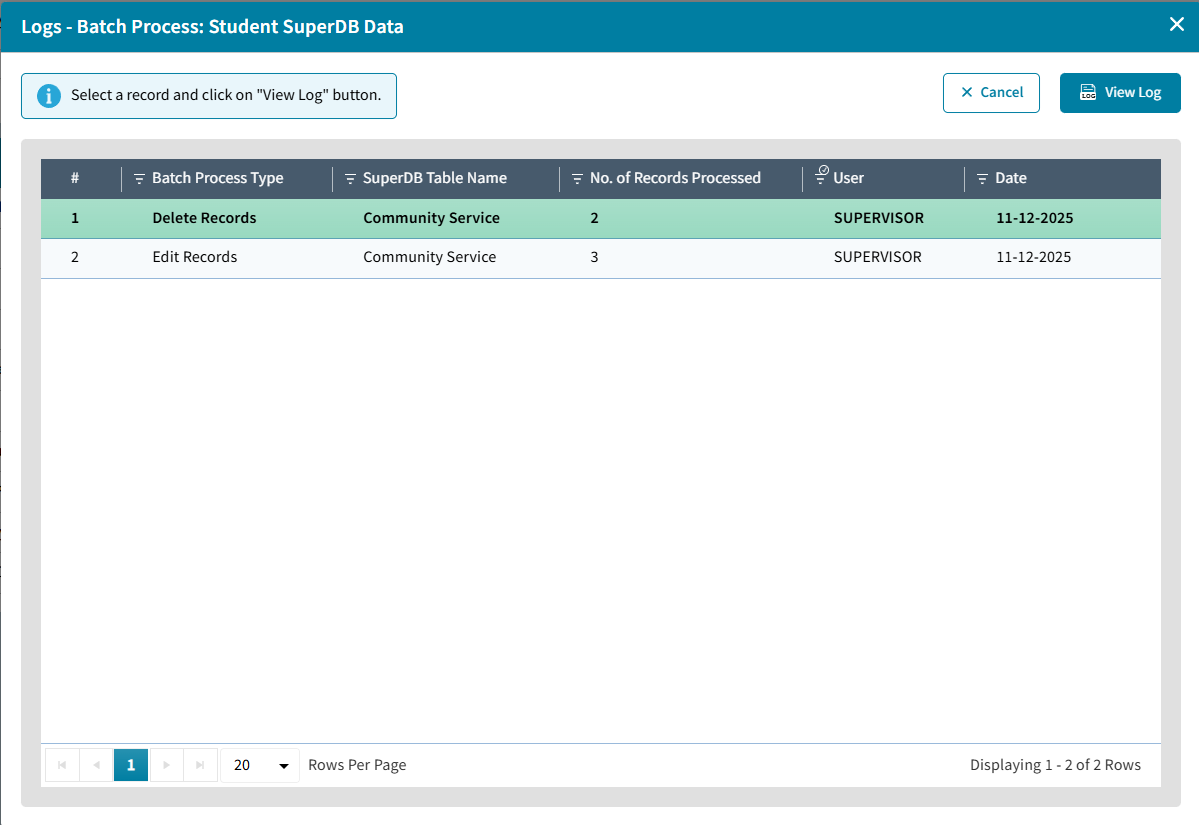Viewport: 1199px width, 825px height.
Task: Click the Displaying 1 - 2 of 2 Rows text
Action: 1055,765
